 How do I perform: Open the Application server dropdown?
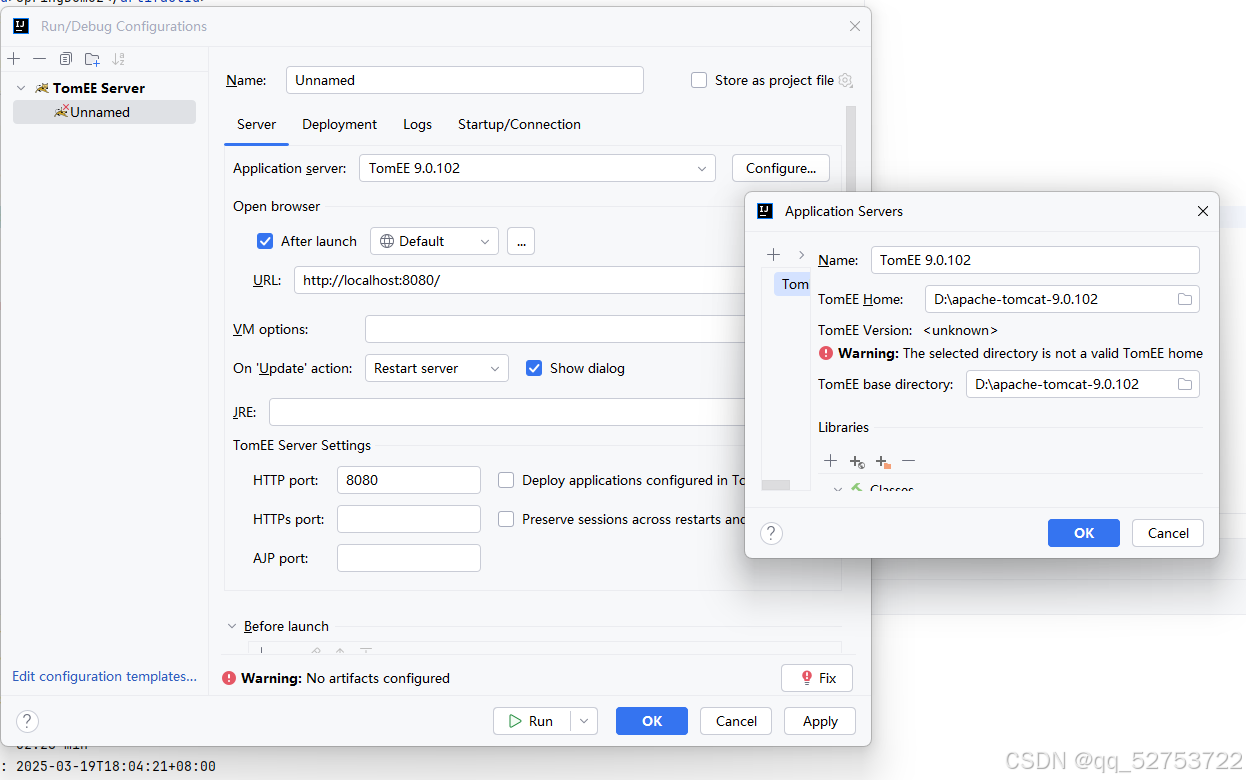click(x=701, y=168)
